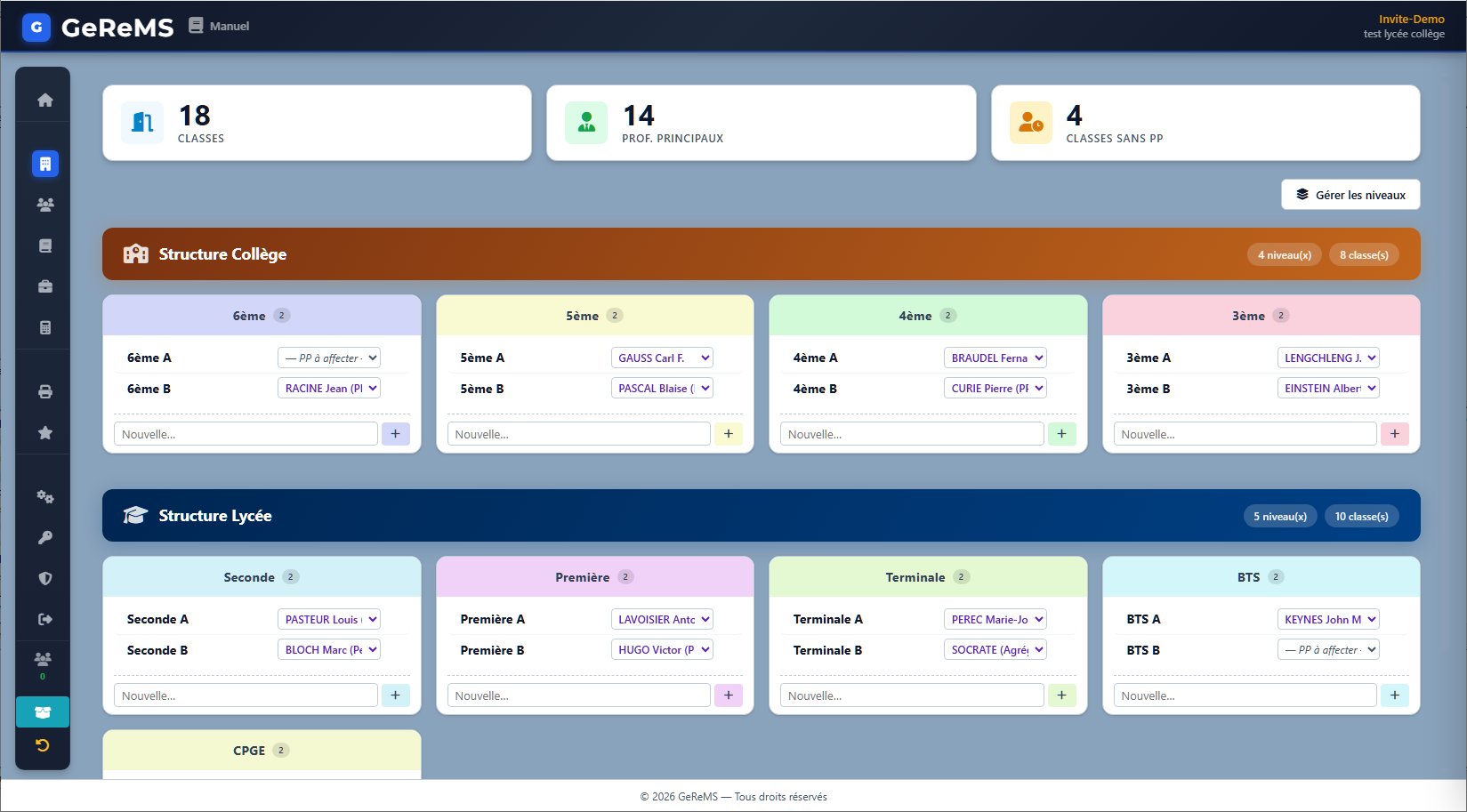Add class with plus button in Terminale
Viewport: 1467px width, 812px height.
(1062, 695)
